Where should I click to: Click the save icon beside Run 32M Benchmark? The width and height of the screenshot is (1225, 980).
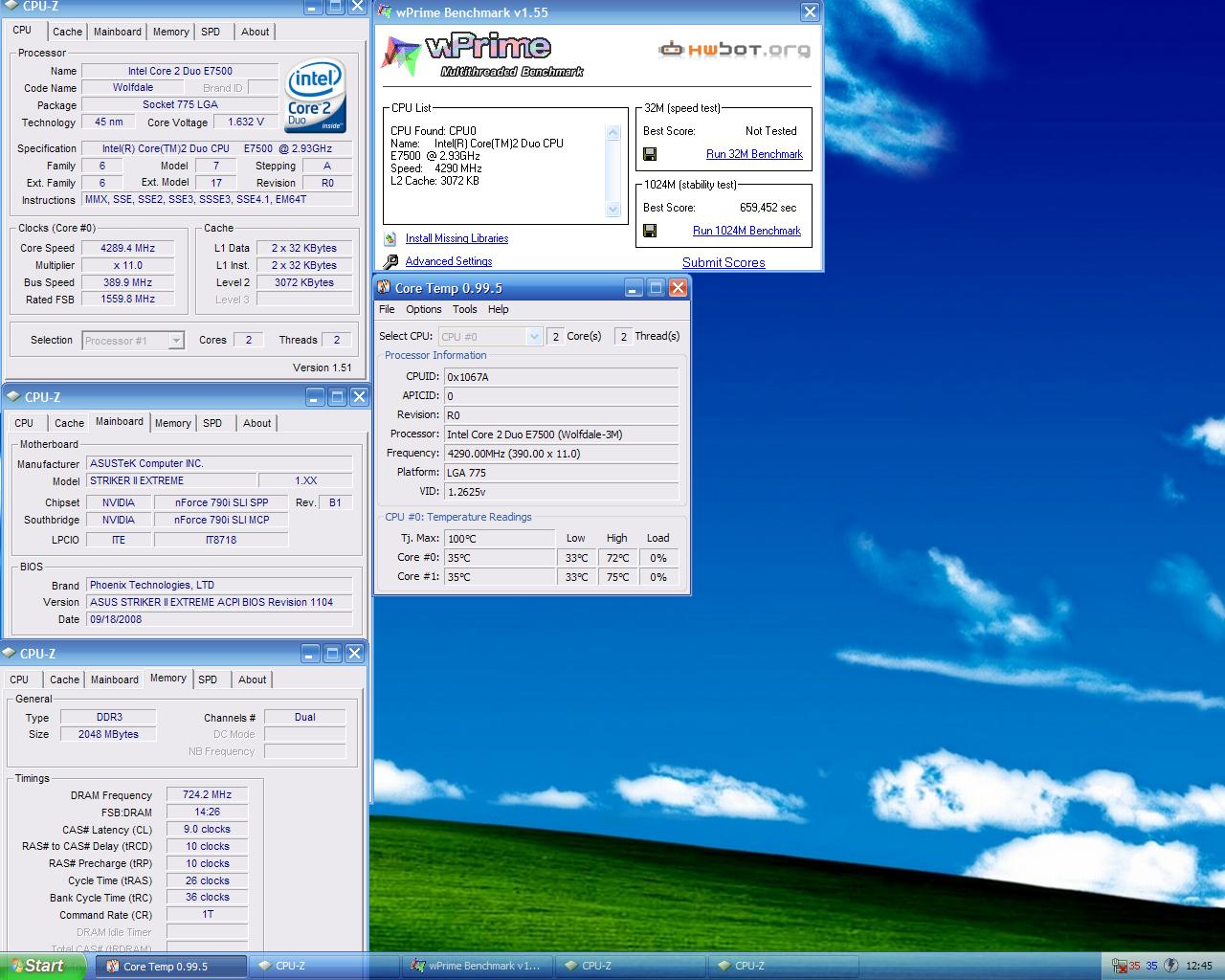click(x=650, y=154)
